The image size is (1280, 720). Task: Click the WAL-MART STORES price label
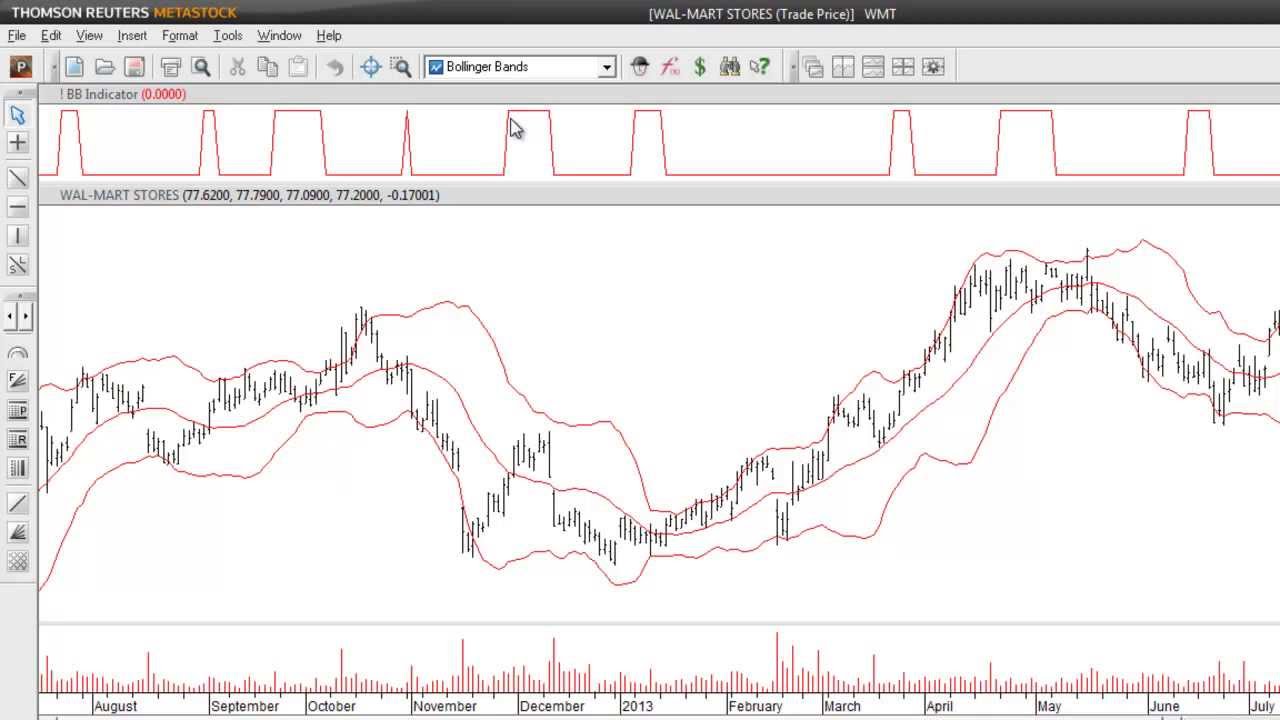(x=119, y=195)
